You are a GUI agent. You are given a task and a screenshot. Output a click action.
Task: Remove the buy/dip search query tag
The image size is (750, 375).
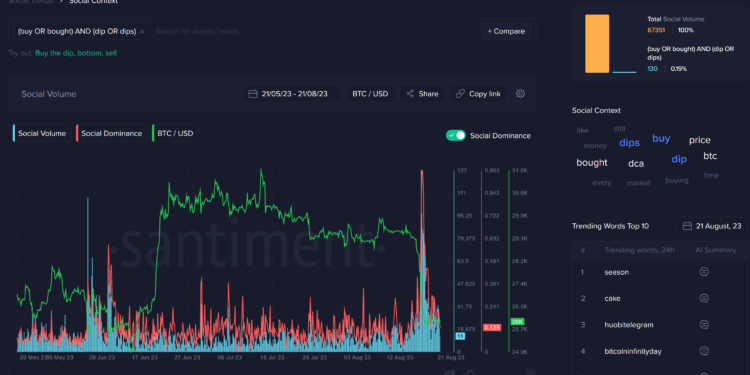click(142, 32)
